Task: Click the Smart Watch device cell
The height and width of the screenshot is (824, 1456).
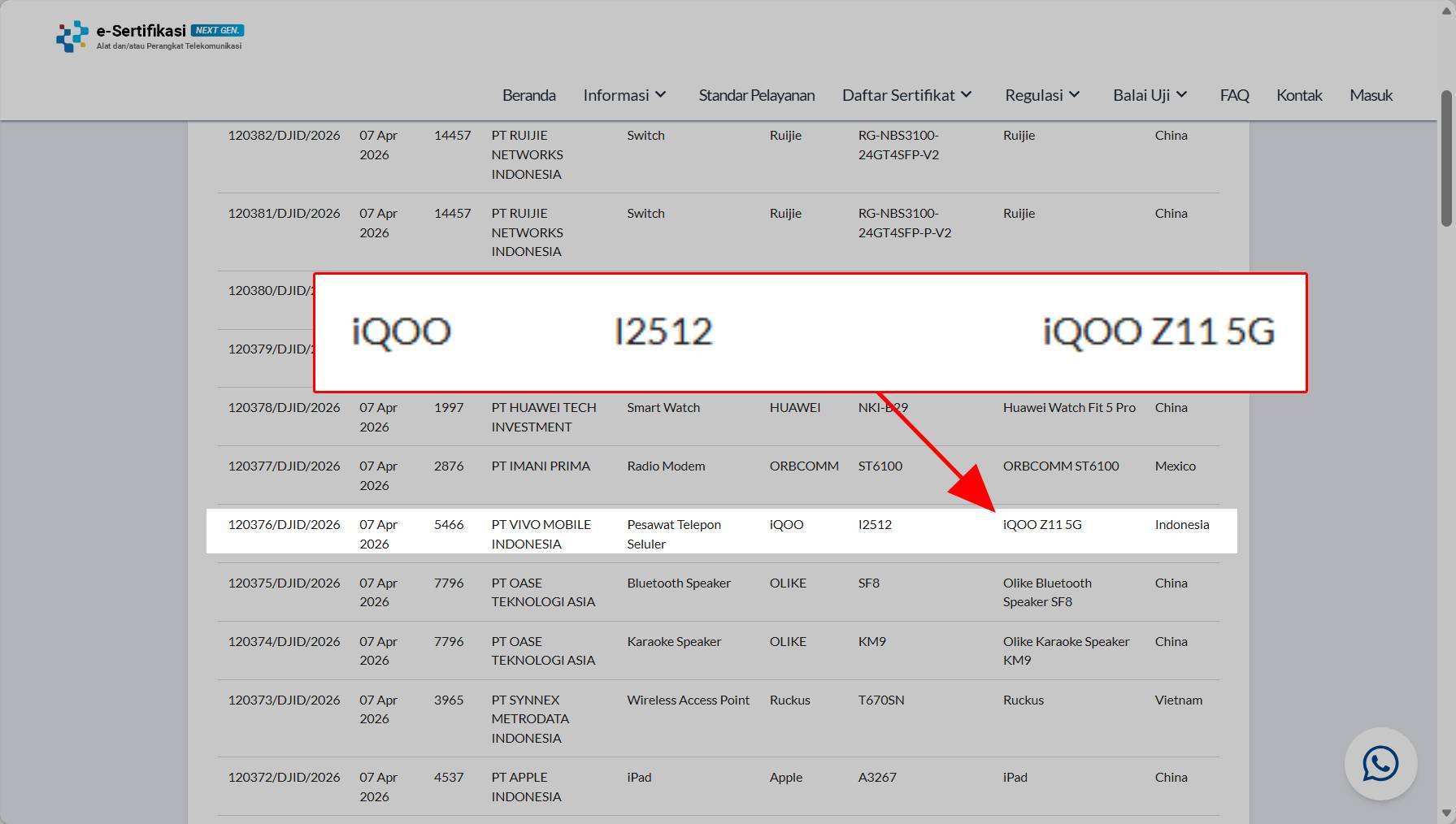Action: [x=663, y=408]
